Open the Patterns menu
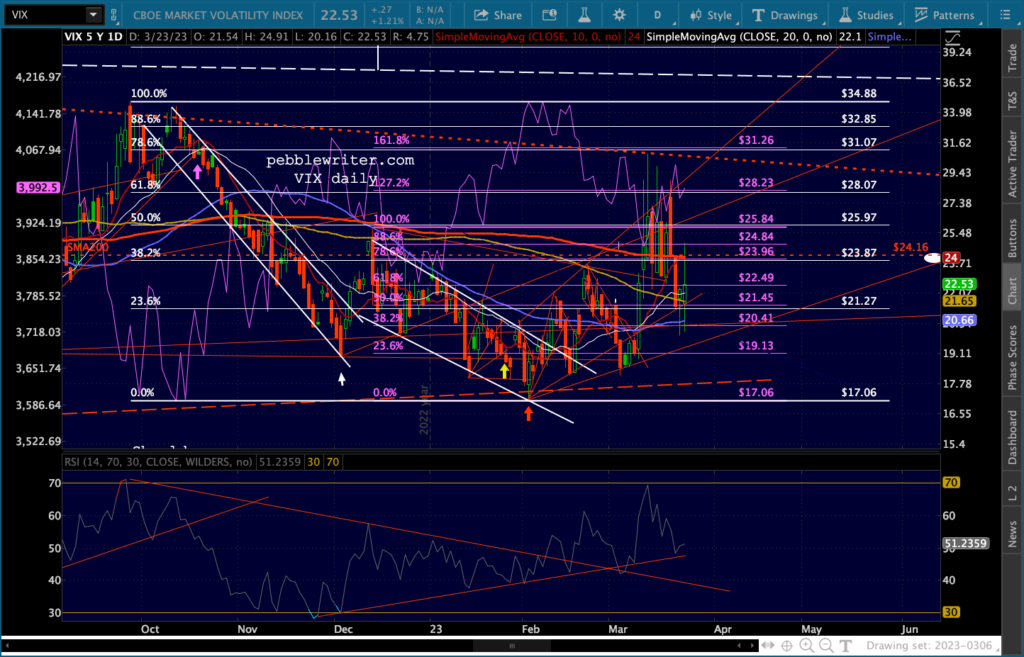 [939, 15]
